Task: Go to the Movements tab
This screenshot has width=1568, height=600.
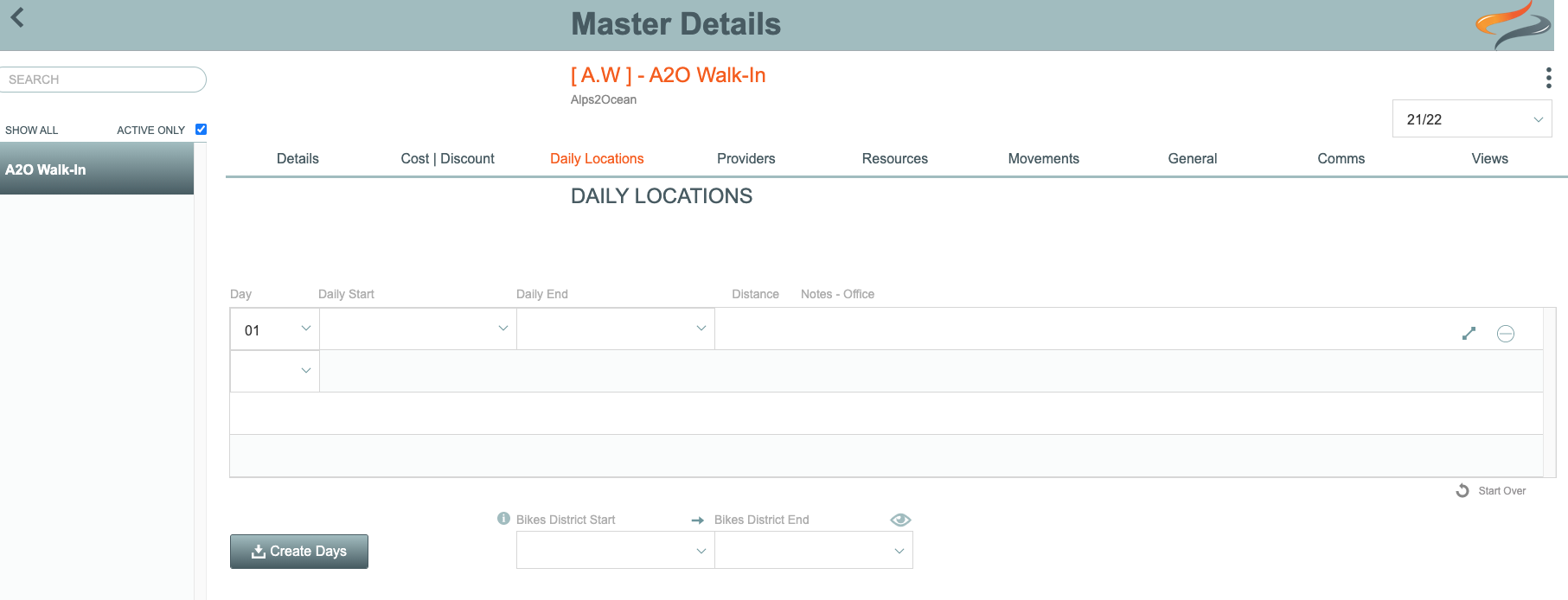Action: click(1043, 158)
